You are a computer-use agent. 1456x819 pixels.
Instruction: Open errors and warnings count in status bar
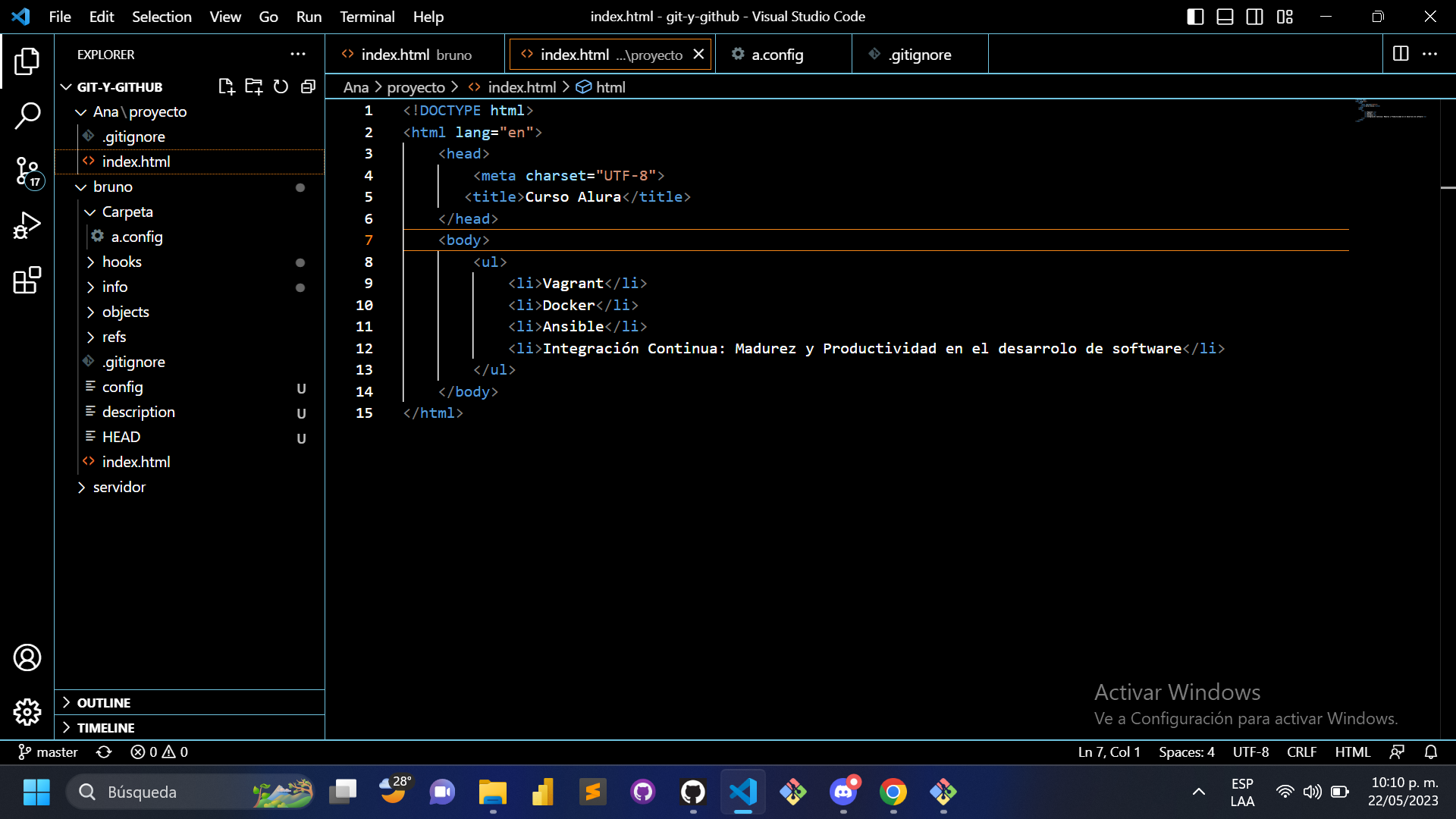[159, 752]
